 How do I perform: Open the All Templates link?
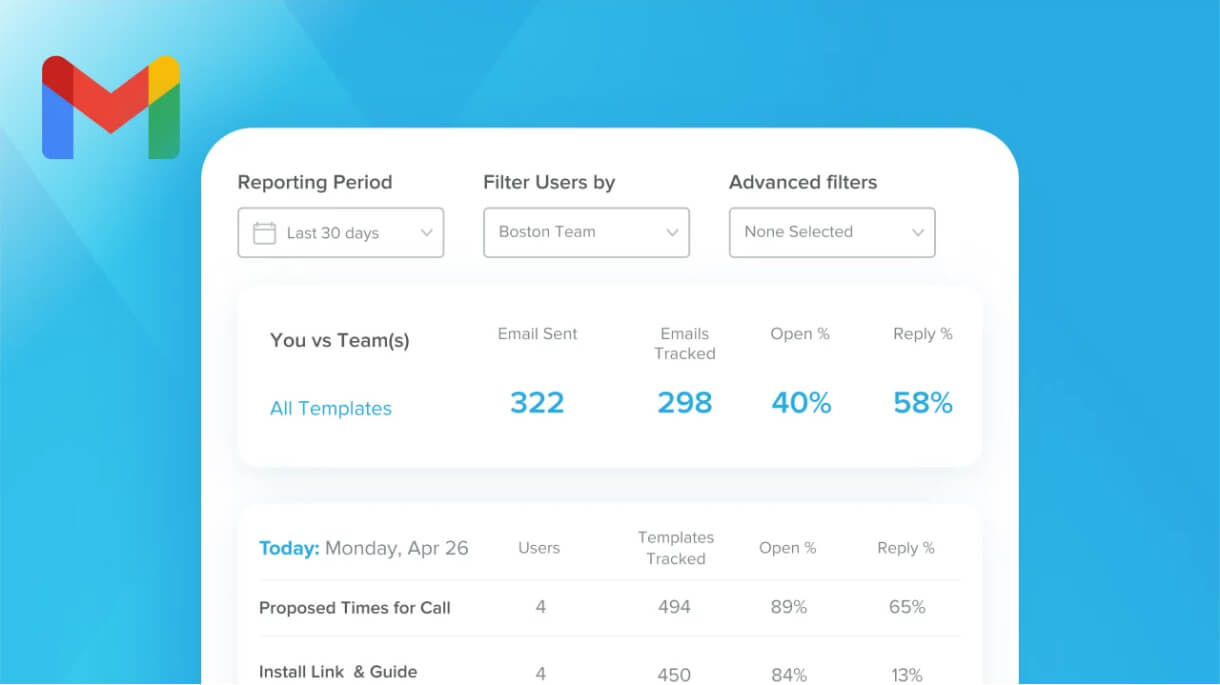tap(331, 408)
